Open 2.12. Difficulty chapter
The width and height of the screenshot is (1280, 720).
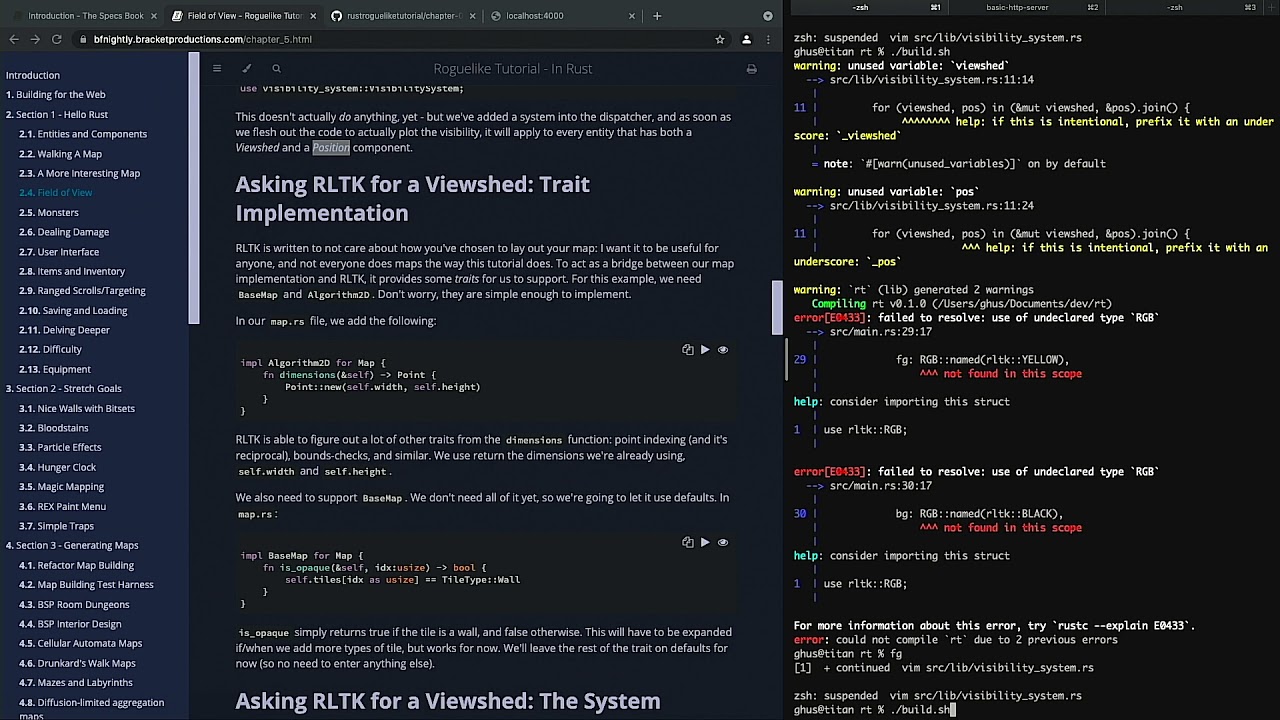pyautogui.click(x=50, y=349)
